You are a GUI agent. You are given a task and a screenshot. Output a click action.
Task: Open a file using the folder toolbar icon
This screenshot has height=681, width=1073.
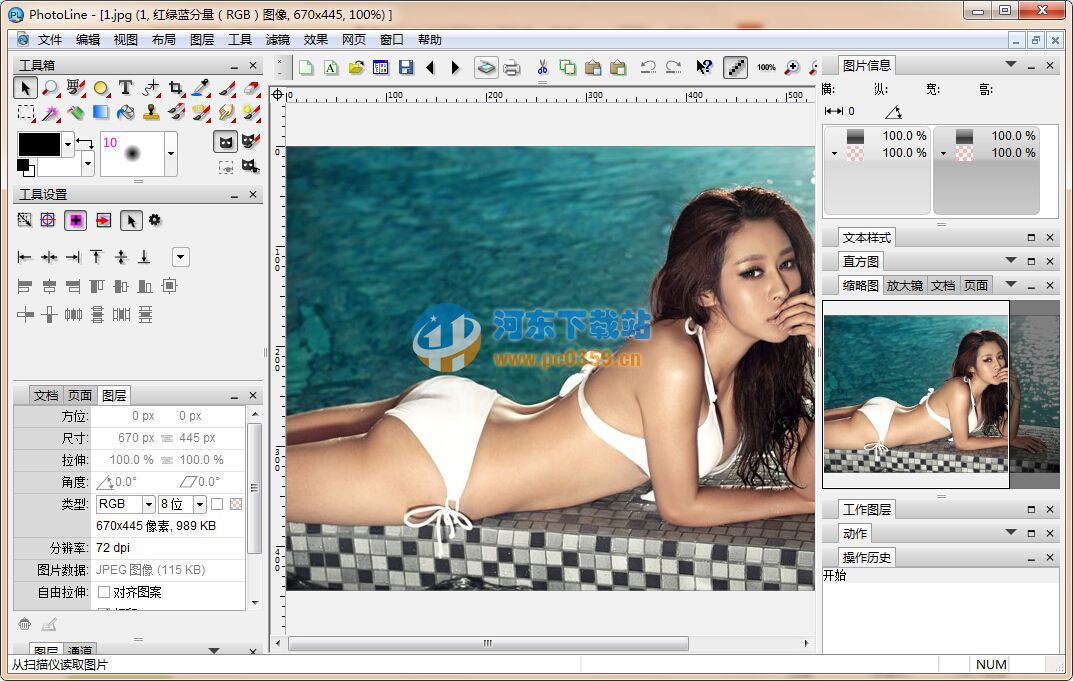[x=359, y=67]
